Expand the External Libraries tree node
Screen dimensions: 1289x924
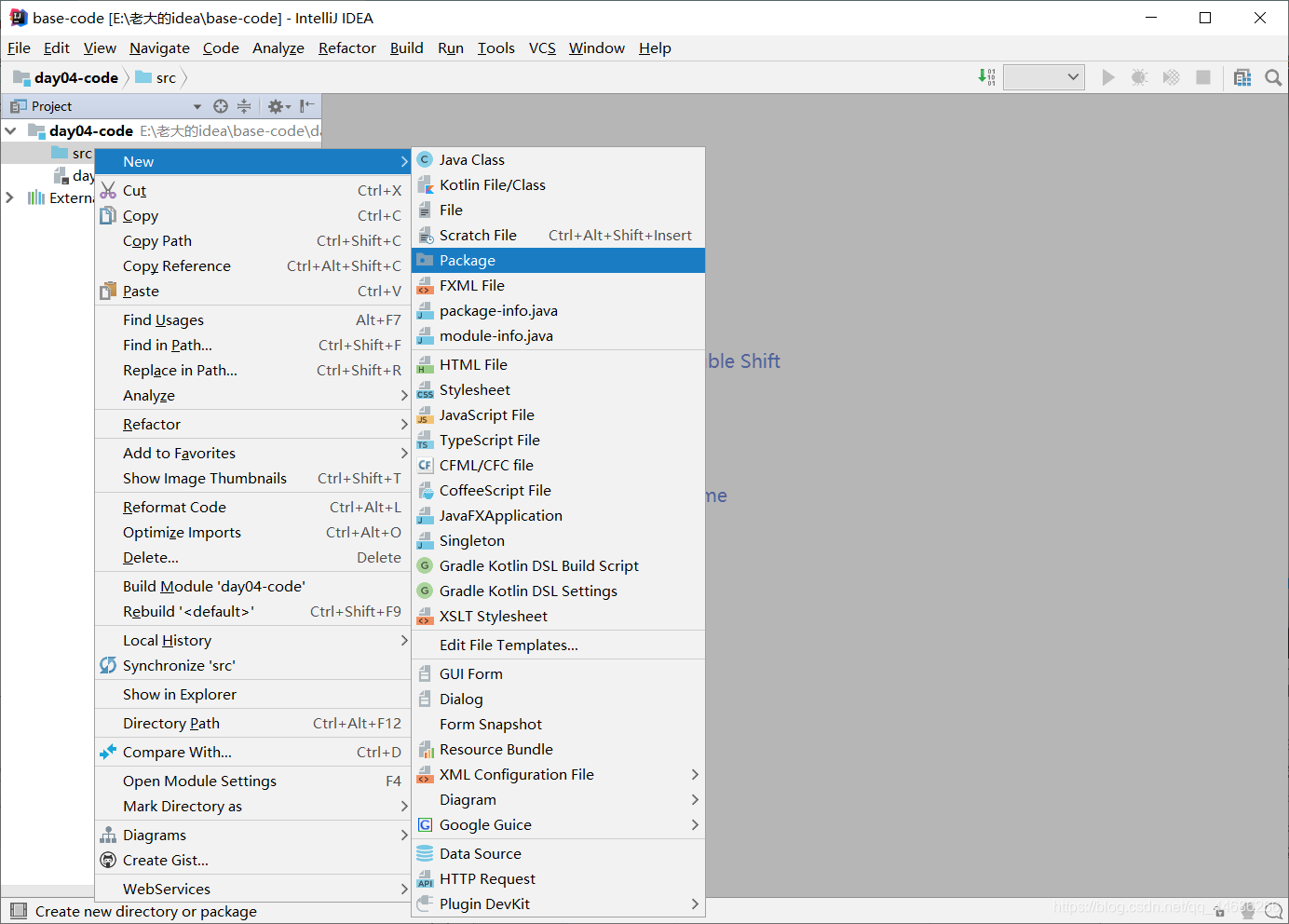(10, 197)
